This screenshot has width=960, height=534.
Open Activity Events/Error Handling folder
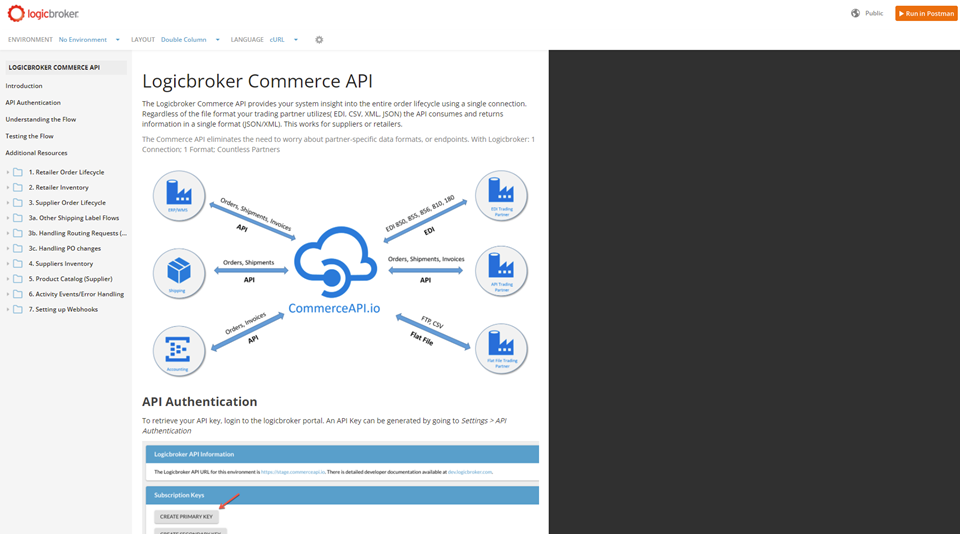point(76,295)
